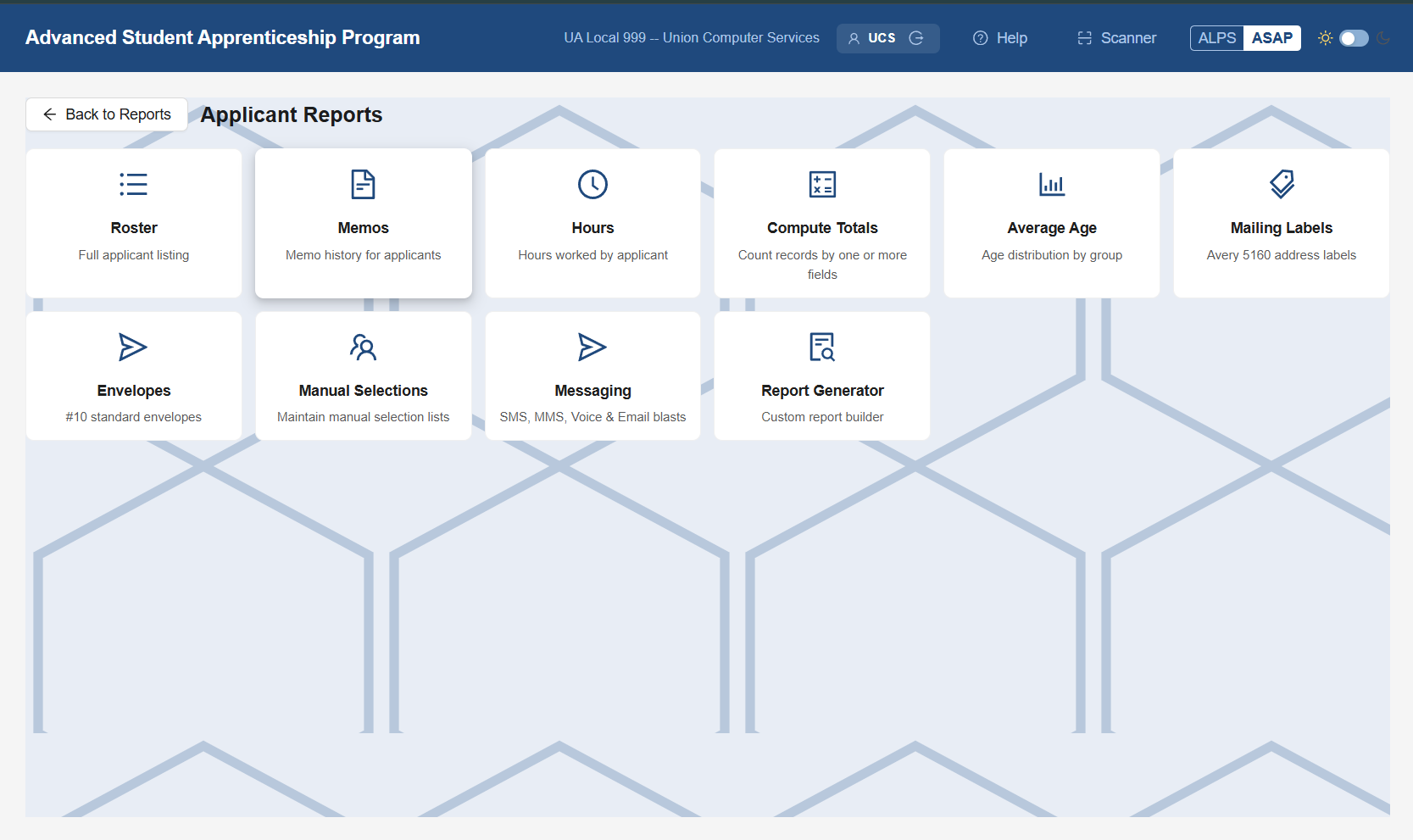Open the Roster report title
Image resolution: width=1413 pixels, height=840 pixels.
click(x=134, y=228)
